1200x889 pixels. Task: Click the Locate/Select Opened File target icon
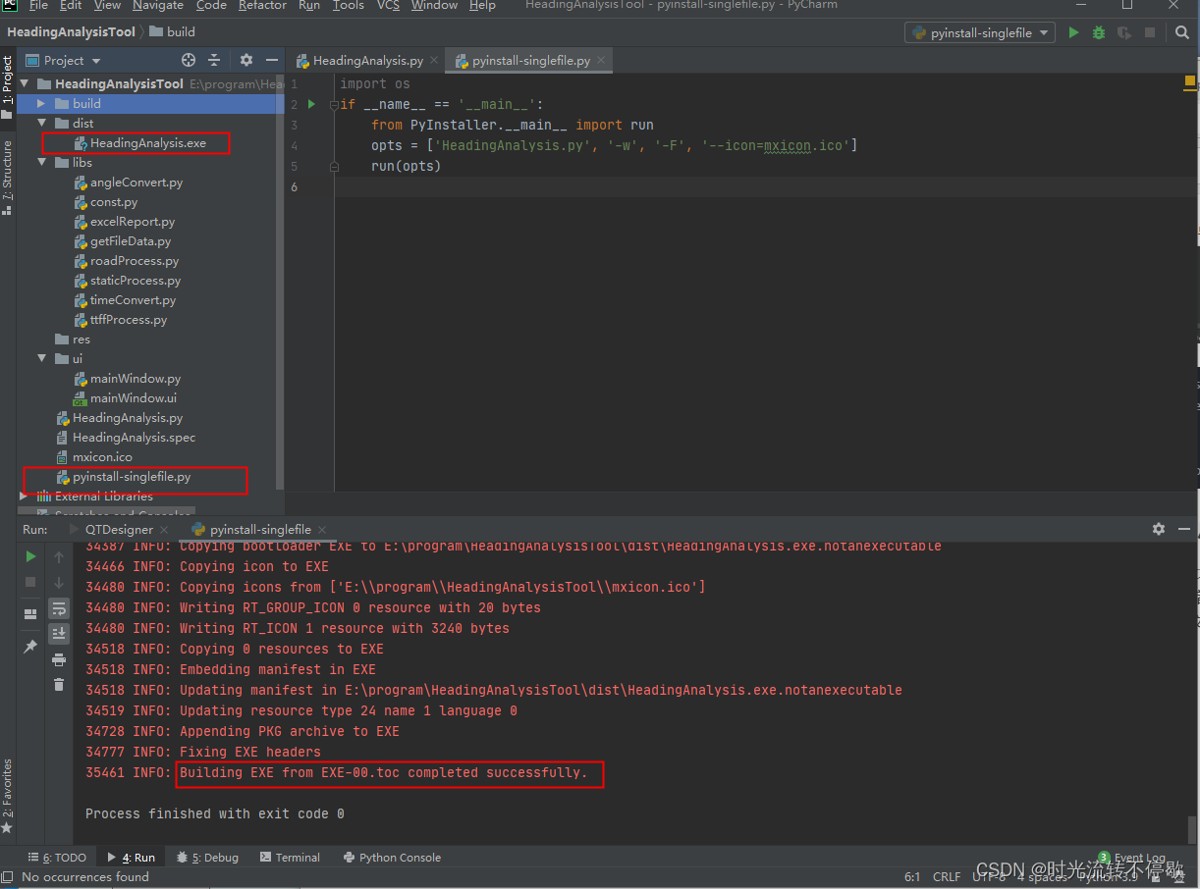[188, 60]
